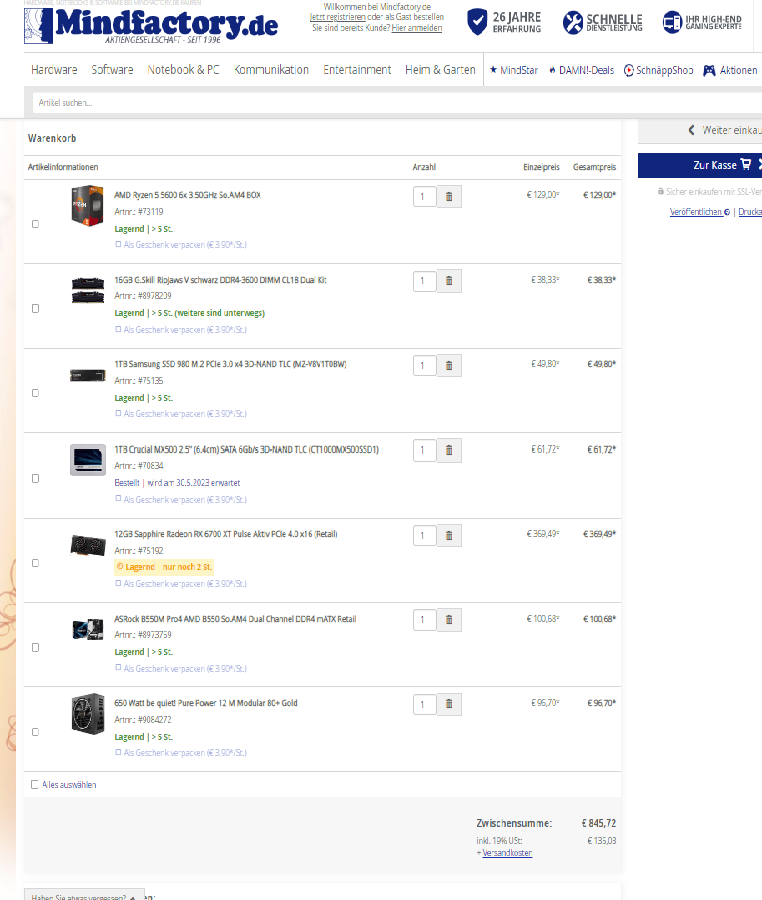The width and height of the screenshot is (762, 900).
Task: Click the Schnelle Dienstleistung wrench badge
Action: click(x=602, y=22)
